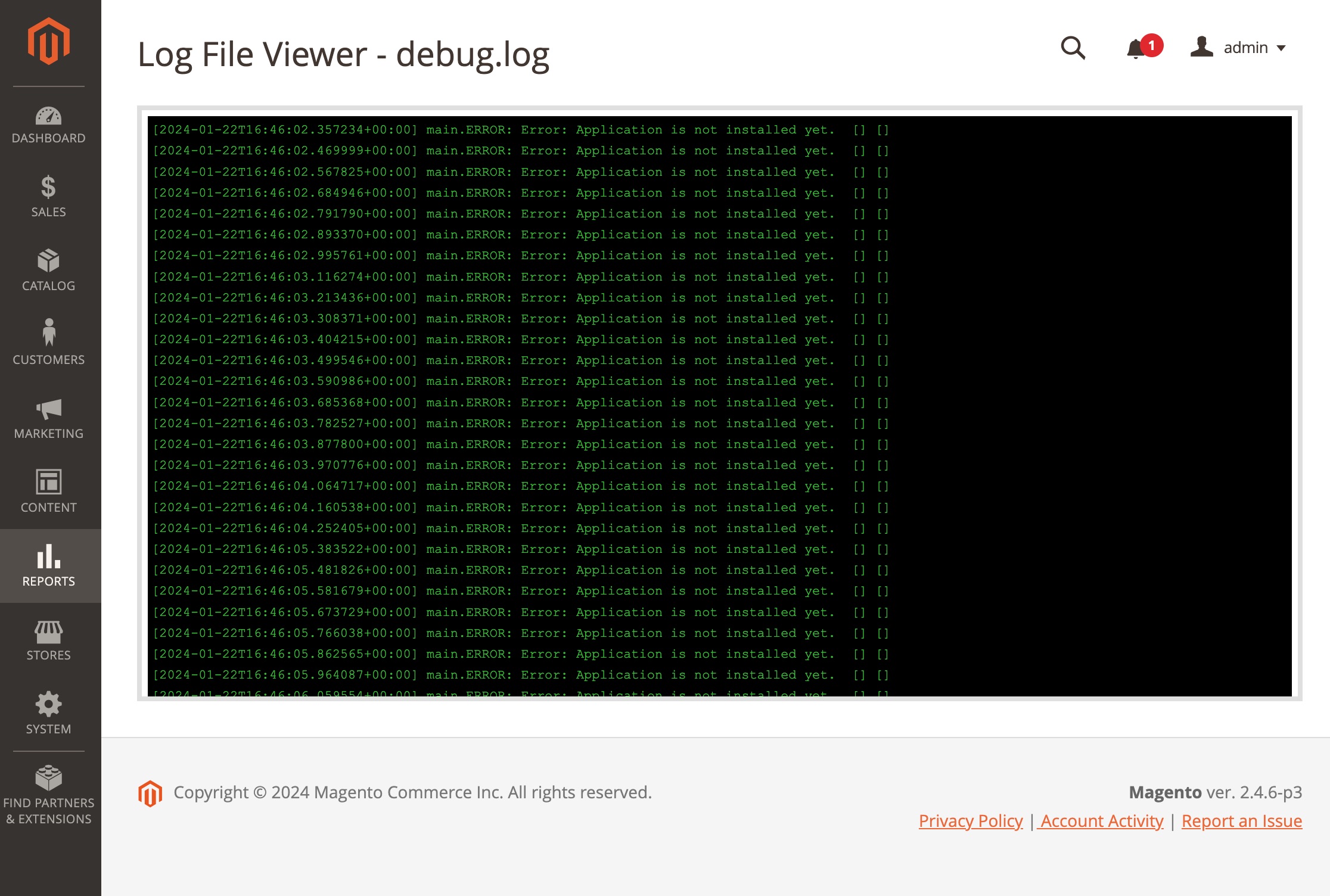Click the Report an Issue link

pos(1242,821)
